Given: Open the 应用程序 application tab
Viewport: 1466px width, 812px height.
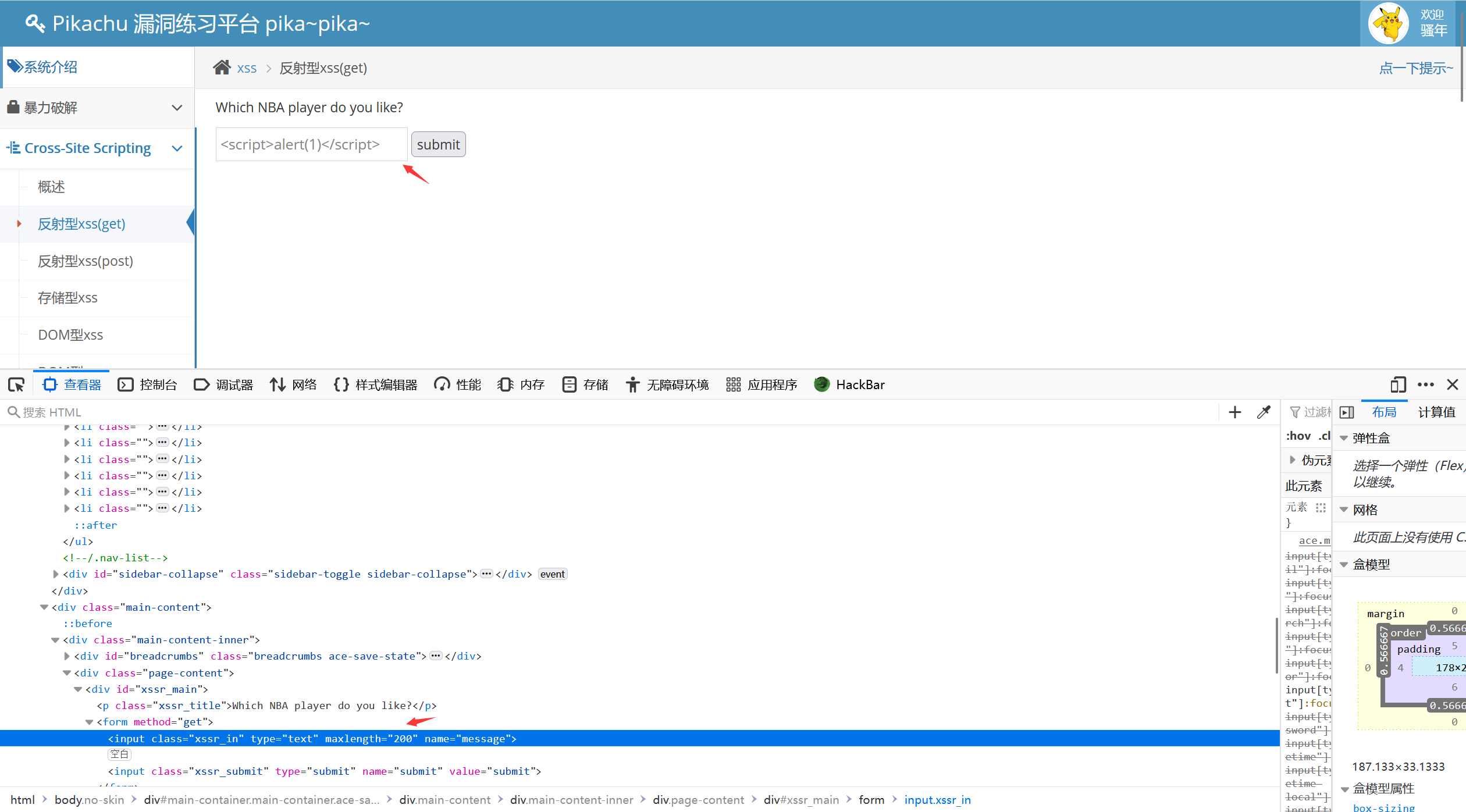Looking at the screenshot, I should [x=762, y=384].
